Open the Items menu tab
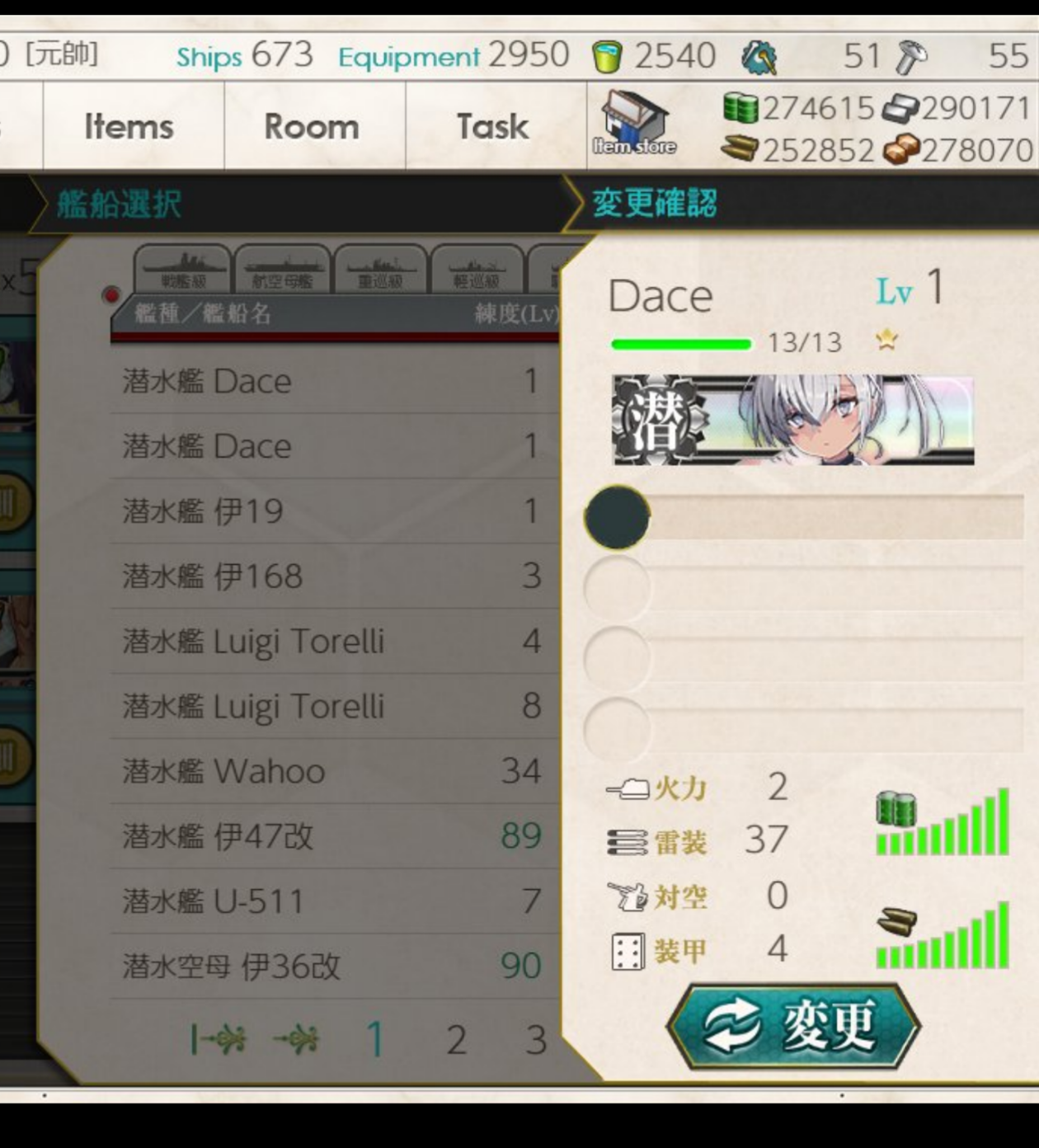 [129, 126]
